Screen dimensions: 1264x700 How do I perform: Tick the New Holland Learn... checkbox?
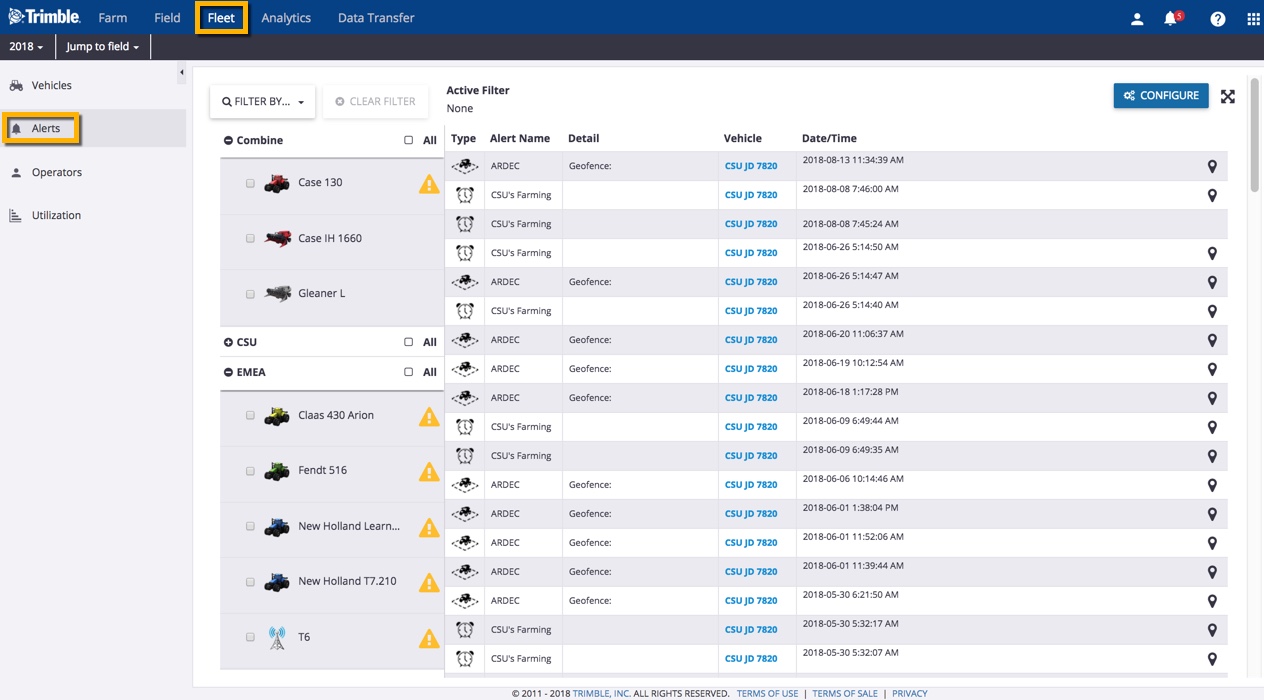point(250,527)
